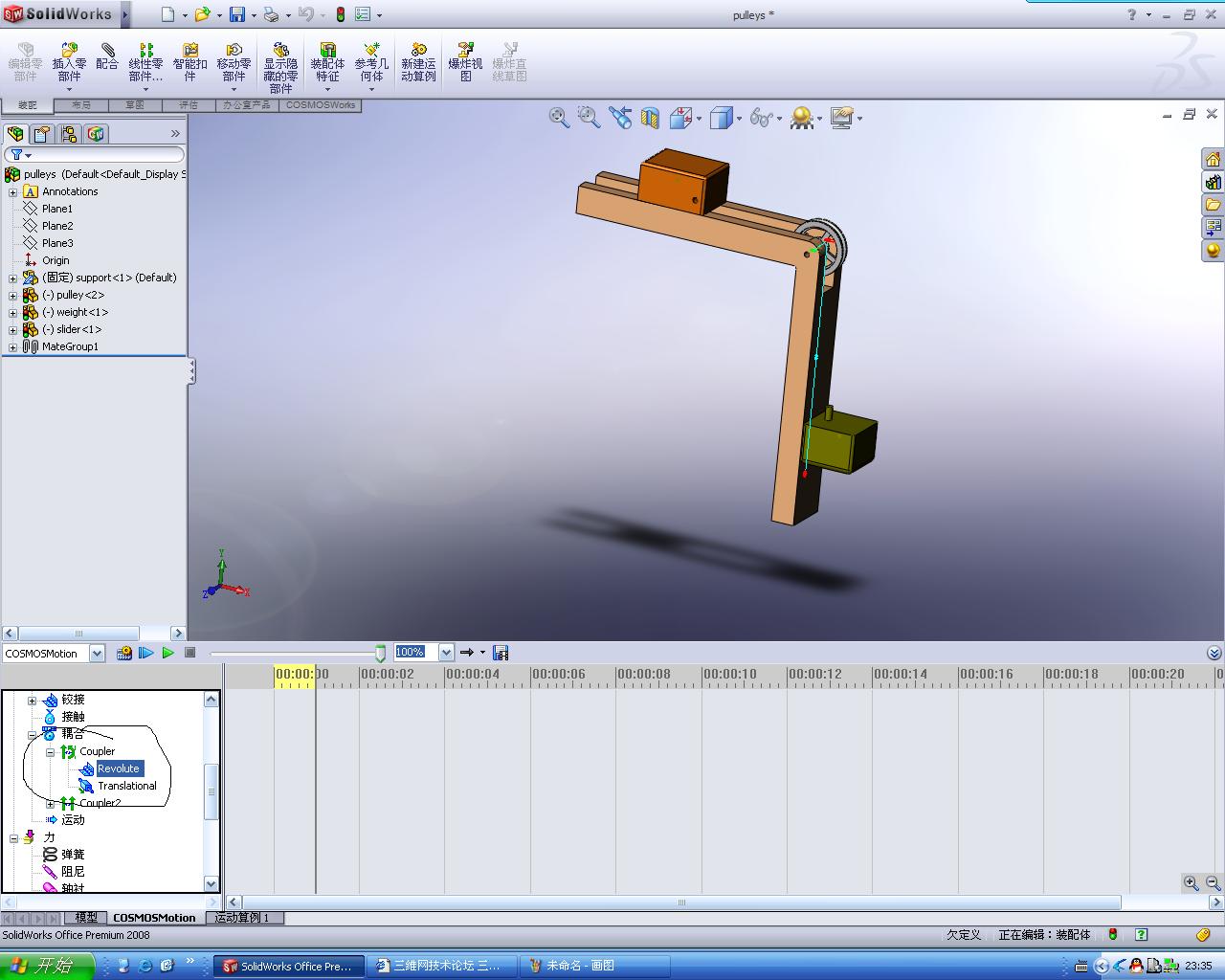Zoom in the timeline with plus magnifier
1225x980 pixels.
coord(1191,883)
